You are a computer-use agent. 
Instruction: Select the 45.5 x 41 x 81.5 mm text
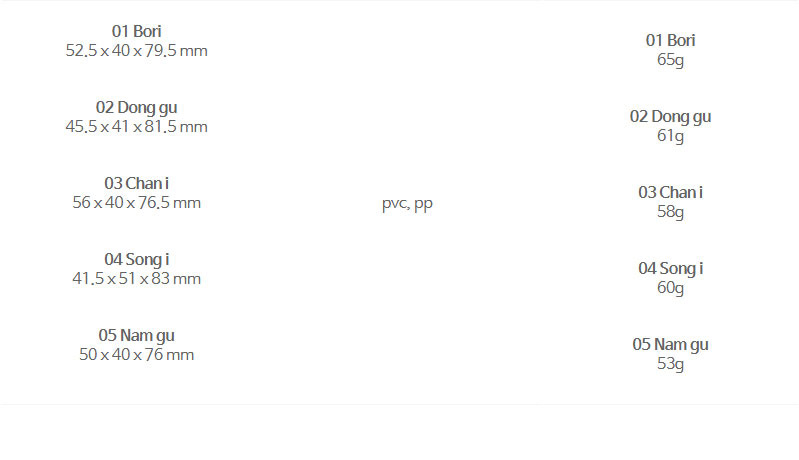(x=136, y=126)
